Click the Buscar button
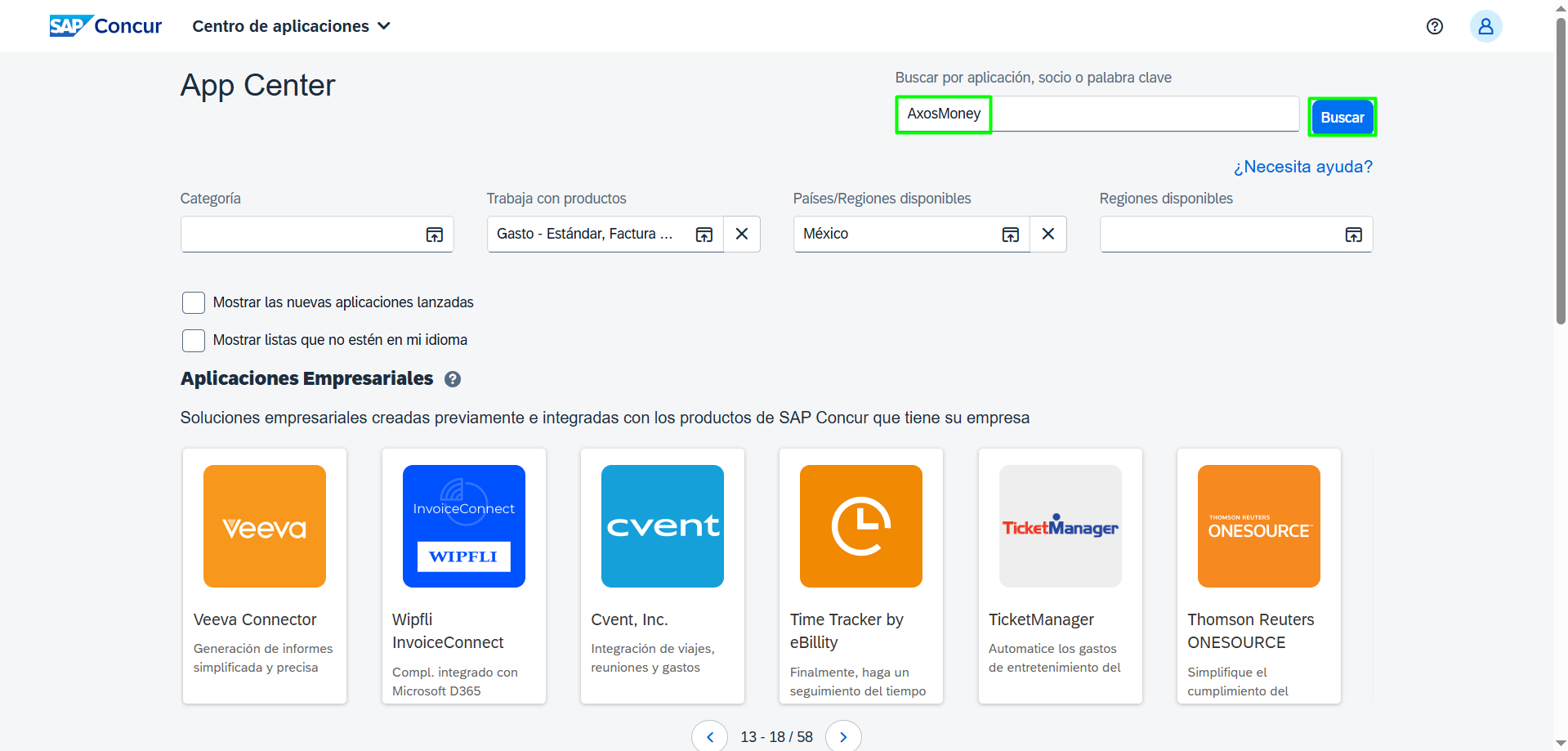Screen dimensions: 1568x751 click(x=1342, y=117)
